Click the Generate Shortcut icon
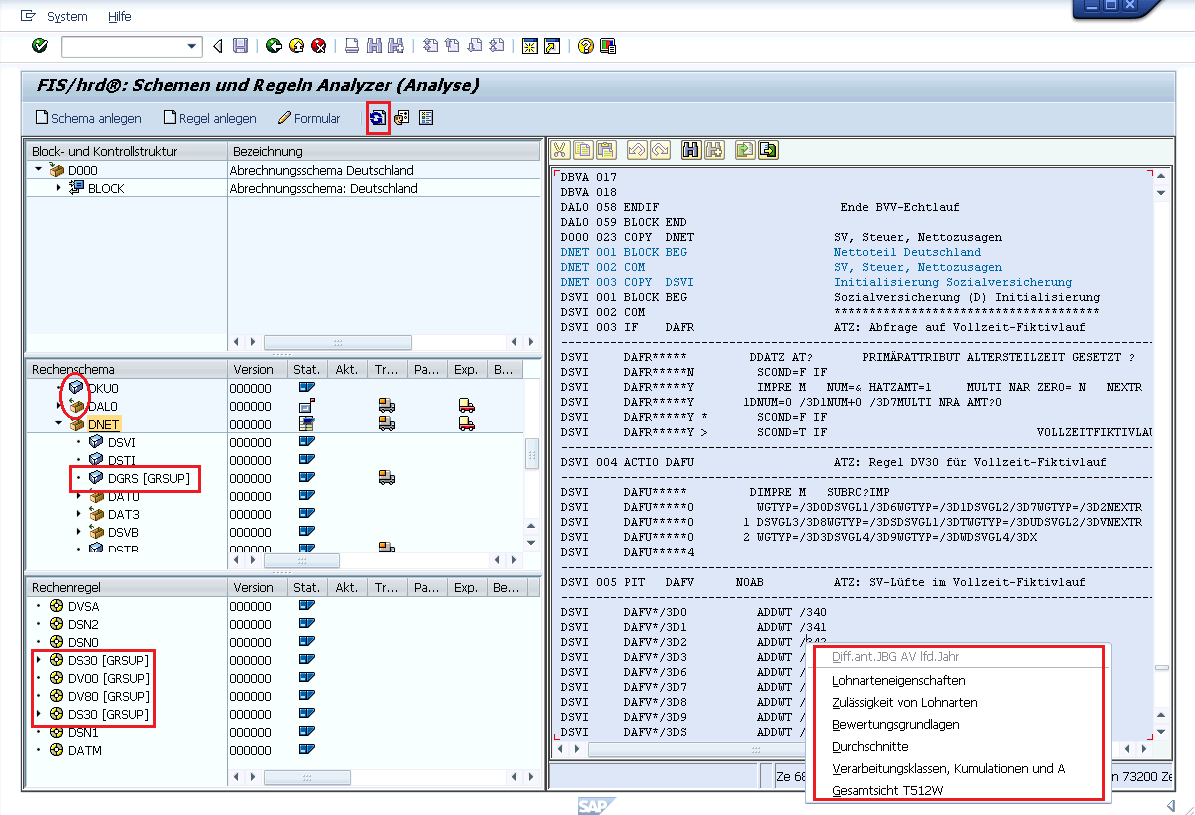Screen dimensions: 1195x815 (x=552, y=47)
